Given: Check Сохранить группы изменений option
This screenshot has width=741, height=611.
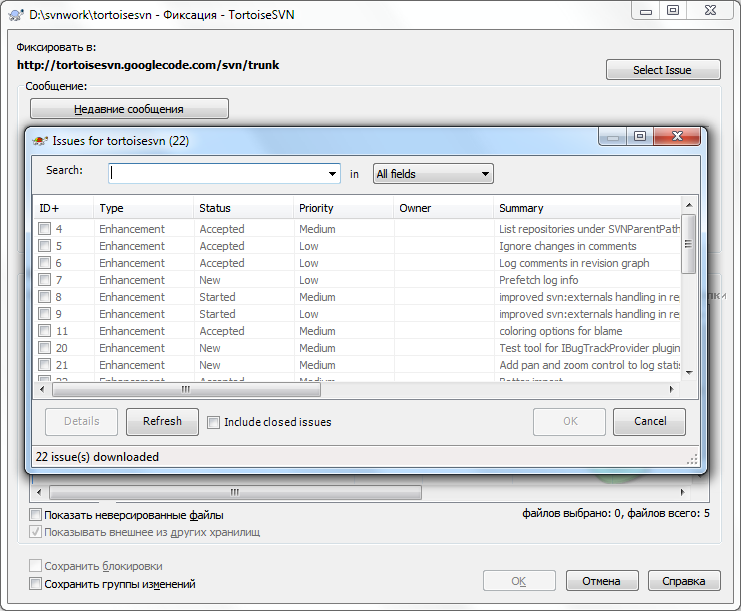Looking at the screenshot, I should tap(35, 584).
